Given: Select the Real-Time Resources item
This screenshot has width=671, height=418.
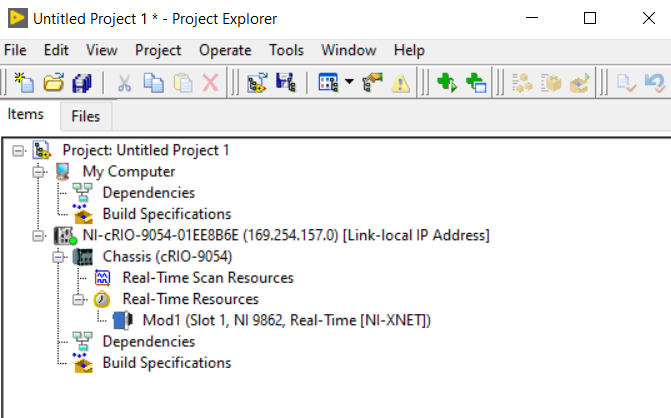Looking at the screenshot, I should click(x=190, y=299).
